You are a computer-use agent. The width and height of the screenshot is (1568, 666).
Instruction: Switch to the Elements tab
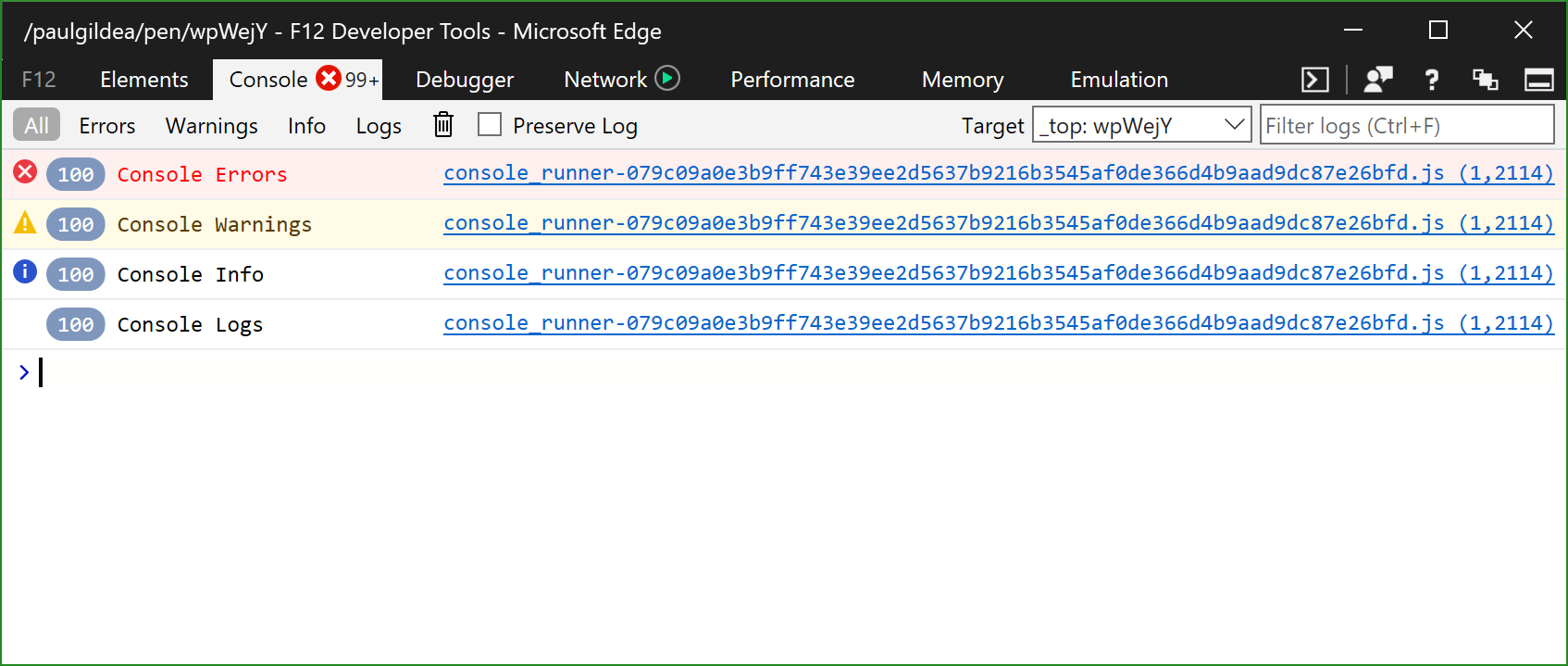(x=144, y=80)
